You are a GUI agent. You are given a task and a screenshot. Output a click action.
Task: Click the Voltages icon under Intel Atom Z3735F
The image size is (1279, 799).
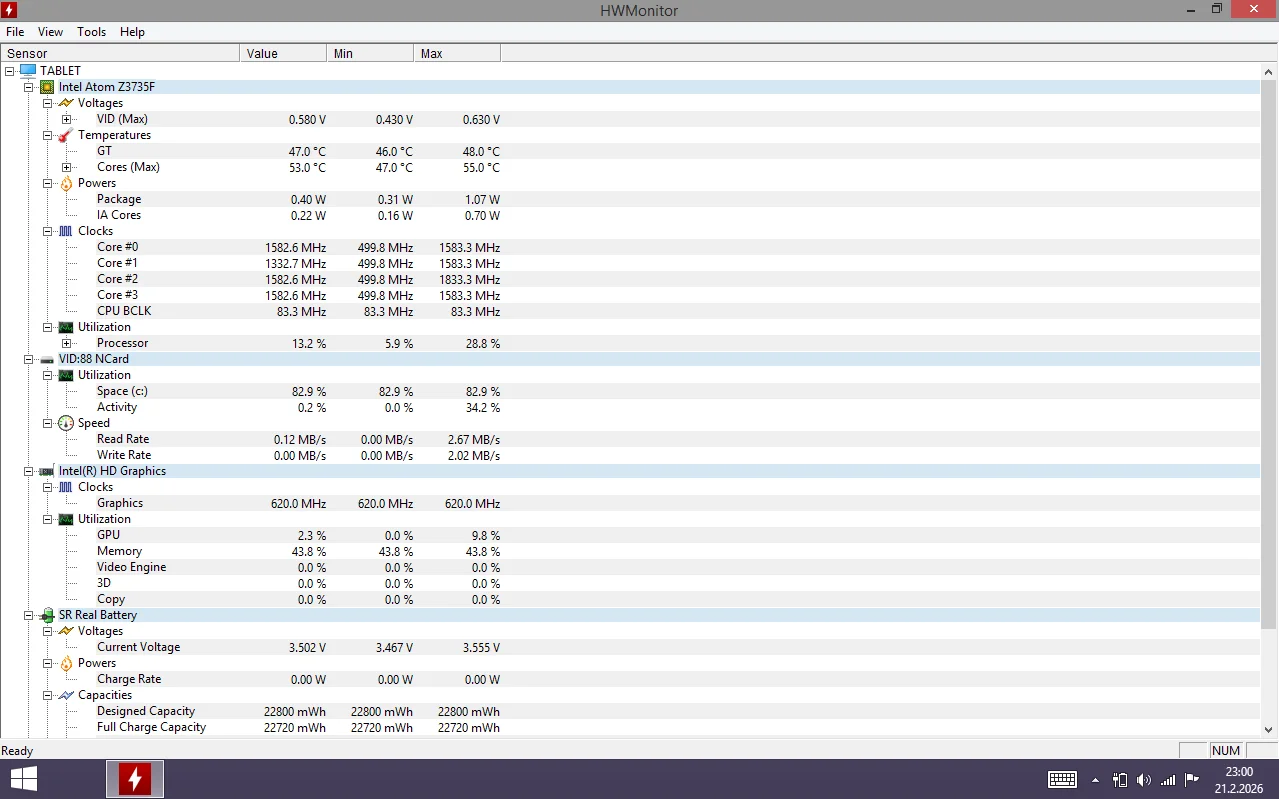click(66, 103)
